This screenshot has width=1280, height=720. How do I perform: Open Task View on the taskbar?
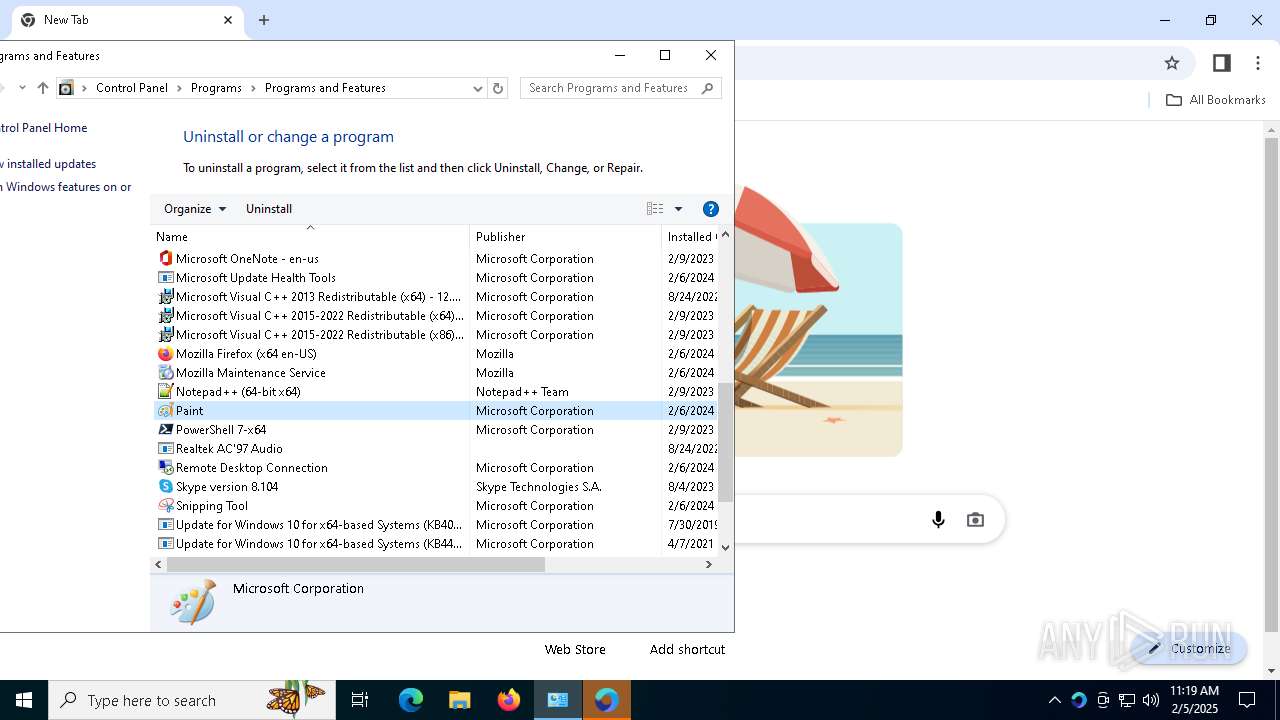pos(360,700)
